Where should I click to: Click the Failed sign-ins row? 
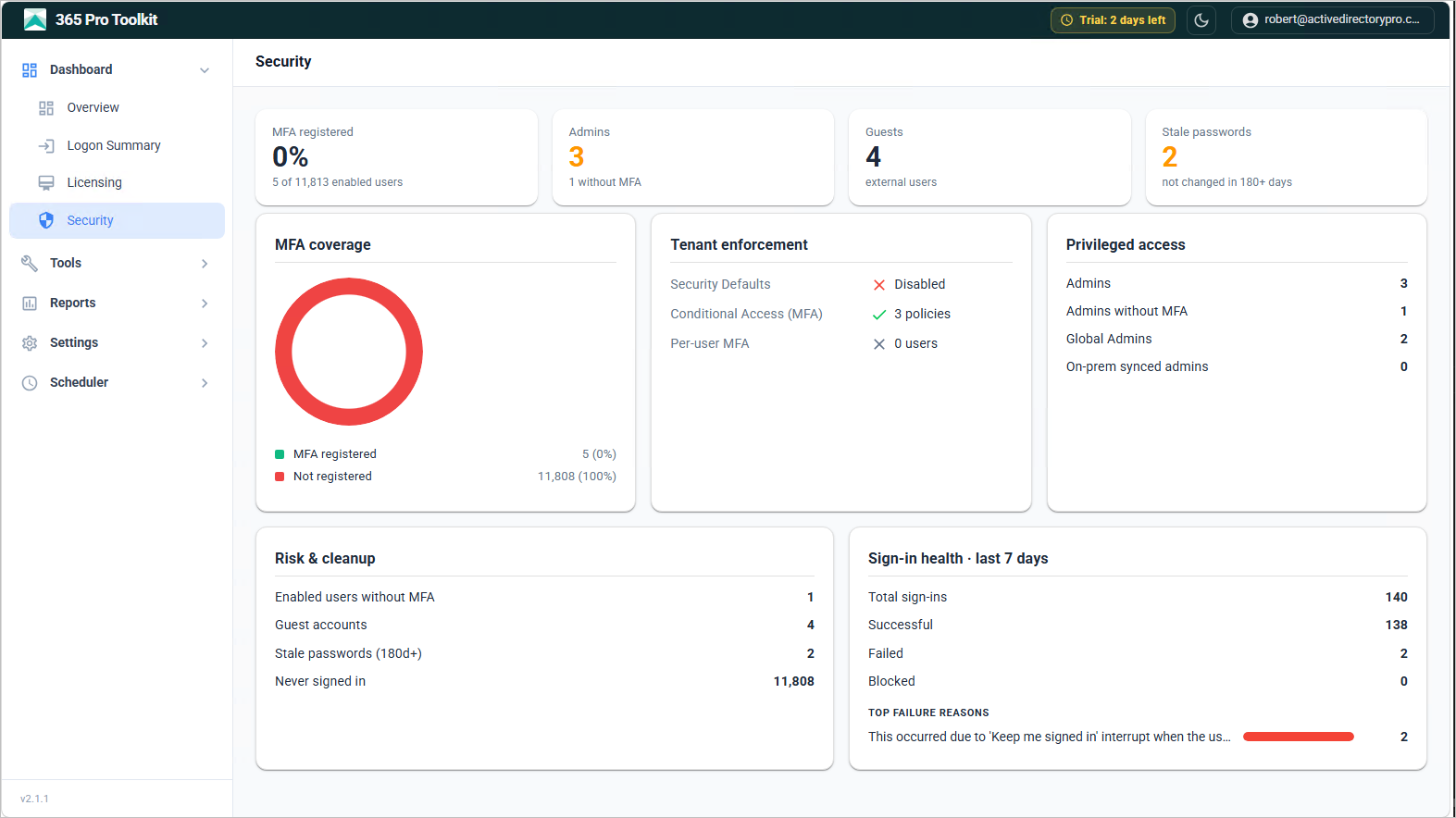1138,654
